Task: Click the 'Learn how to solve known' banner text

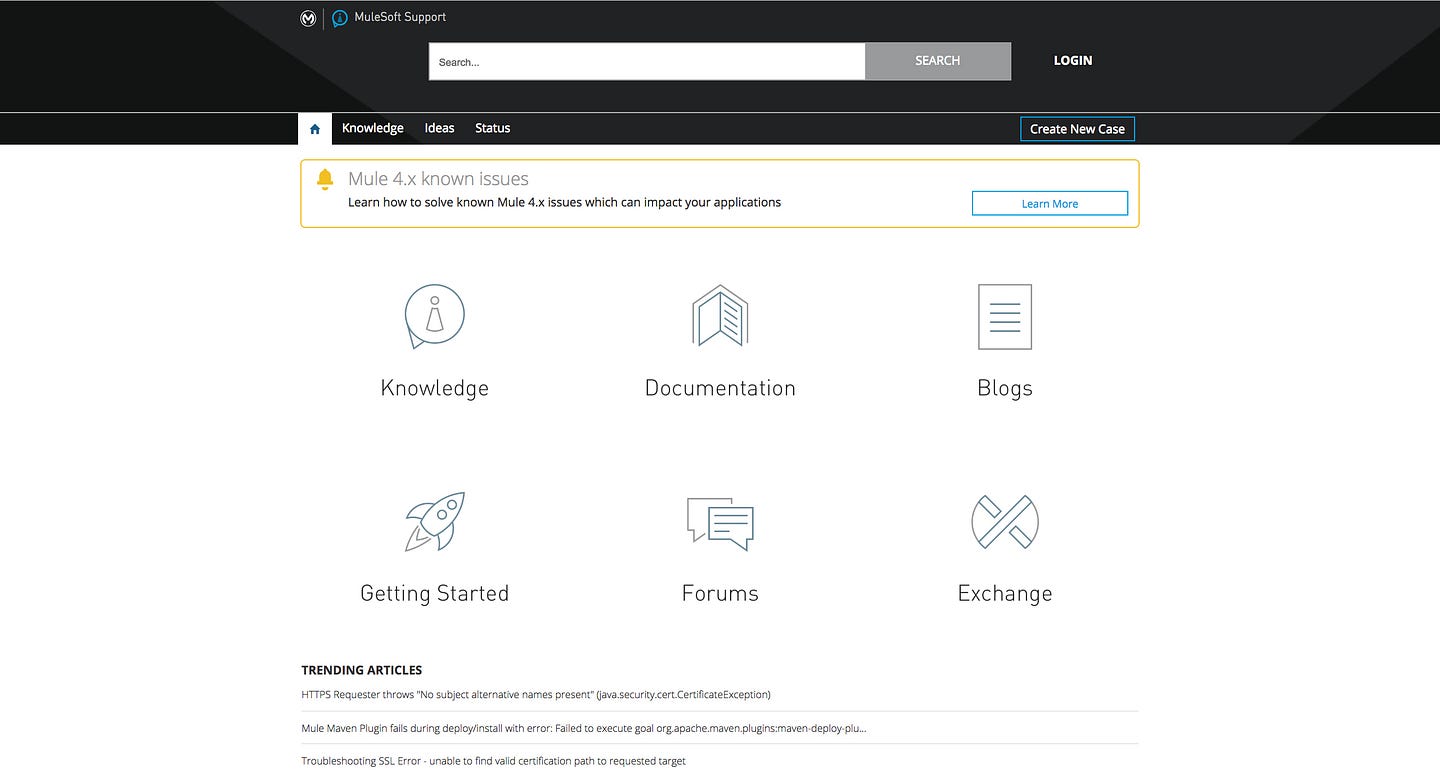Action: tap(564, 202)
